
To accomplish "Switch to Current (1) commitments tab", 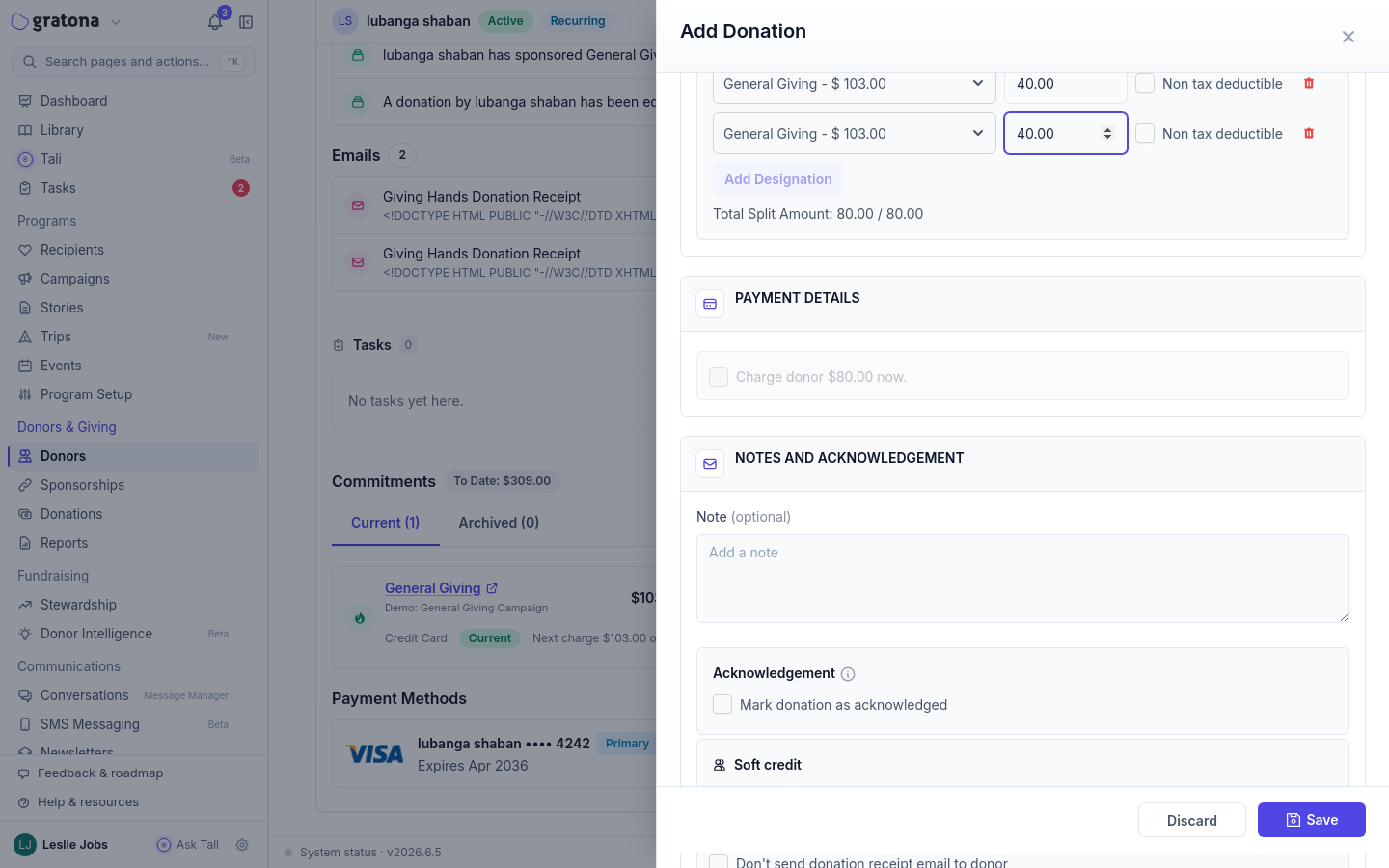I will pyautogui.click(x=386, y=523).
